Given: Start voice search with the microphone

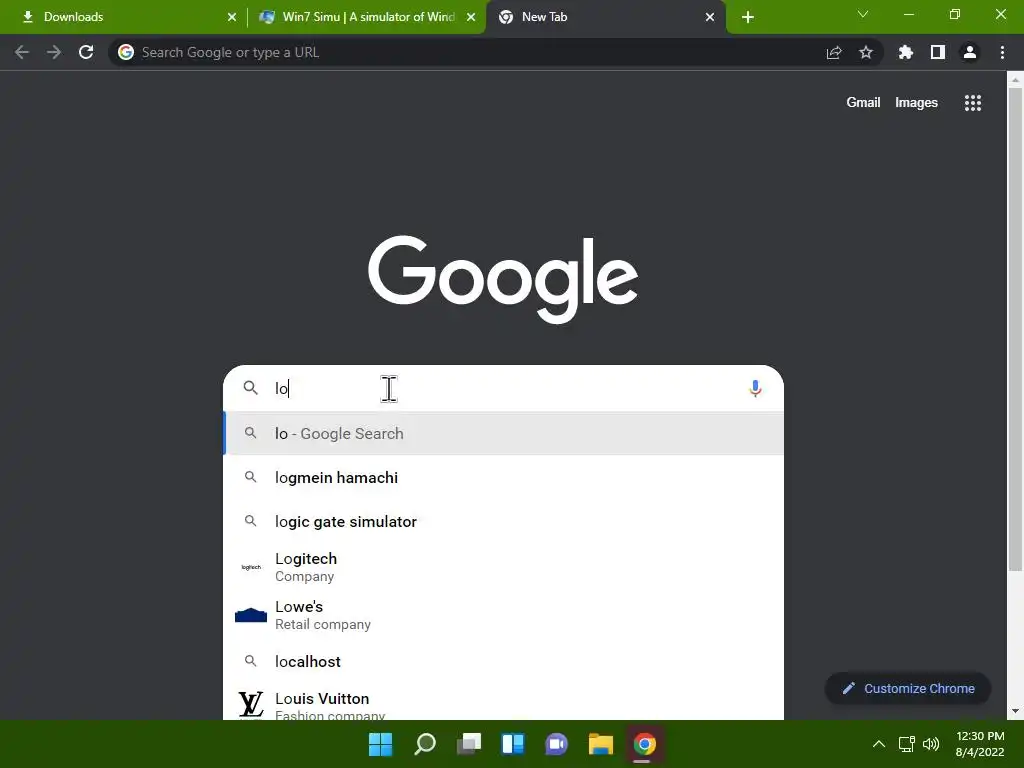Looking at the screenshot, I should [x=755, y=389].
